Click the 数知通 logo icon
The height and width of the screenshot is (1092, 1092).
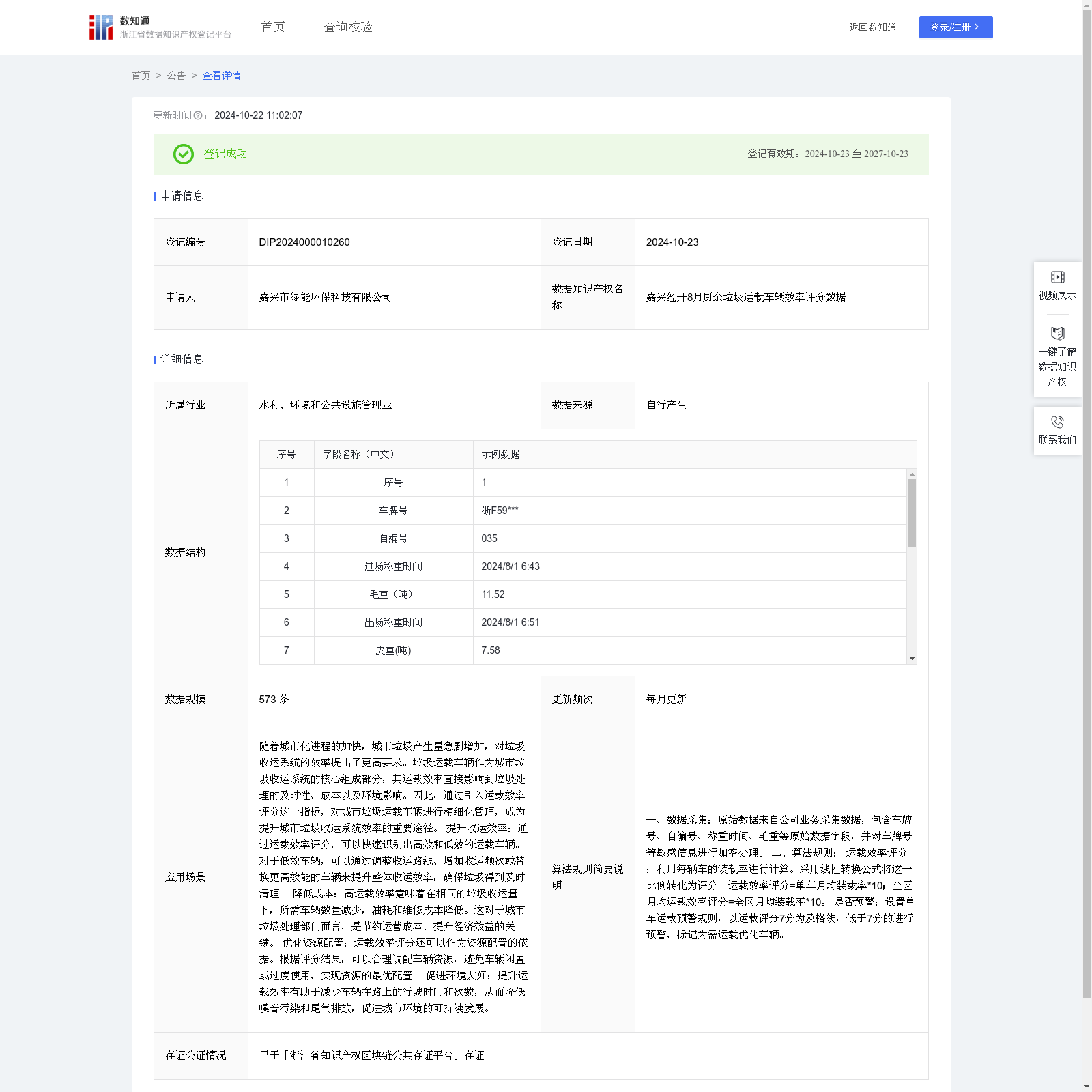pyautogui.click(x=101, y=27)
